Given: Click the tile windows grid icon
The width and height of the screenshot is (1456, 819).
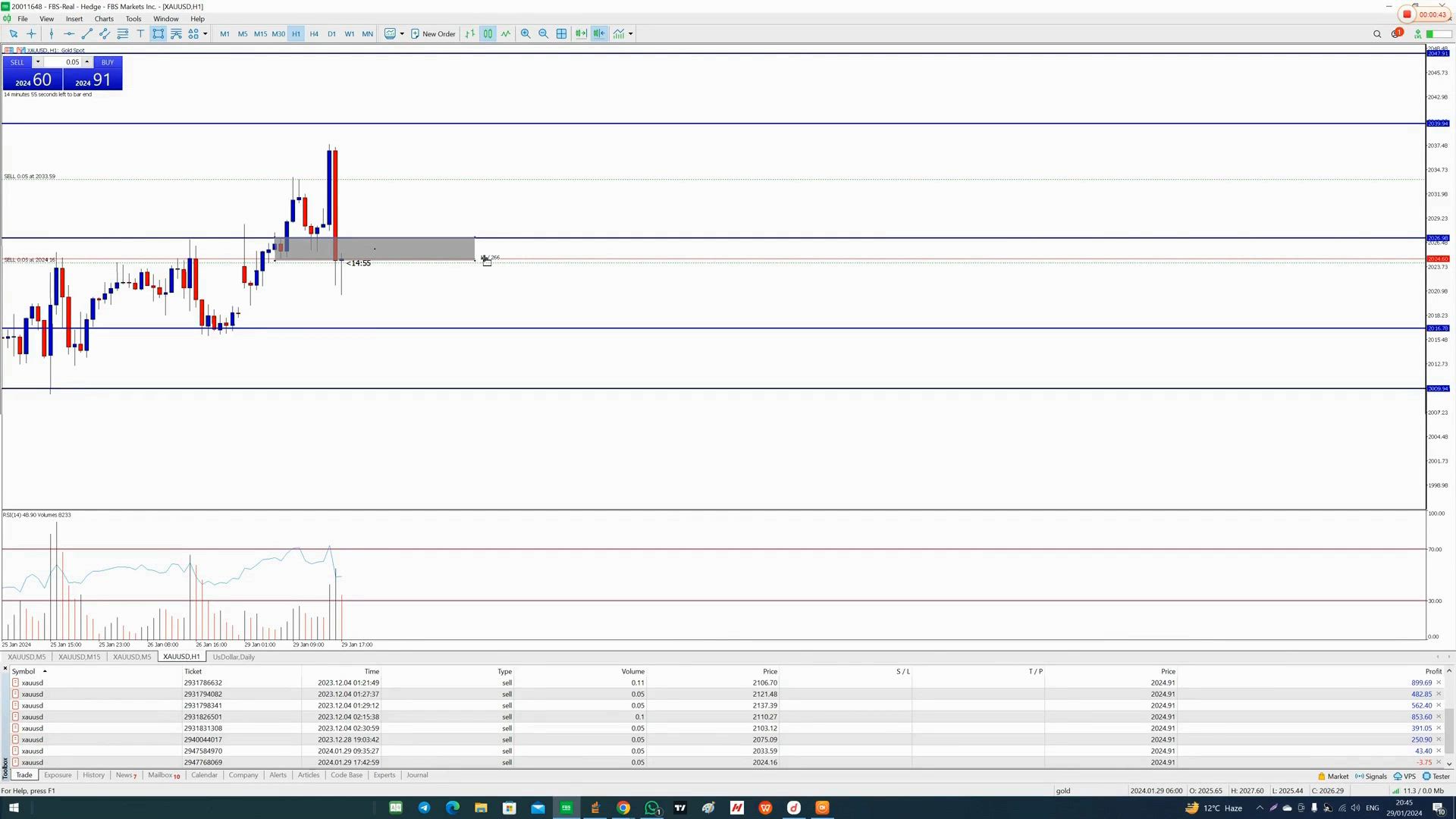Looking at the screenshot, I should click(x=561, y=33).
